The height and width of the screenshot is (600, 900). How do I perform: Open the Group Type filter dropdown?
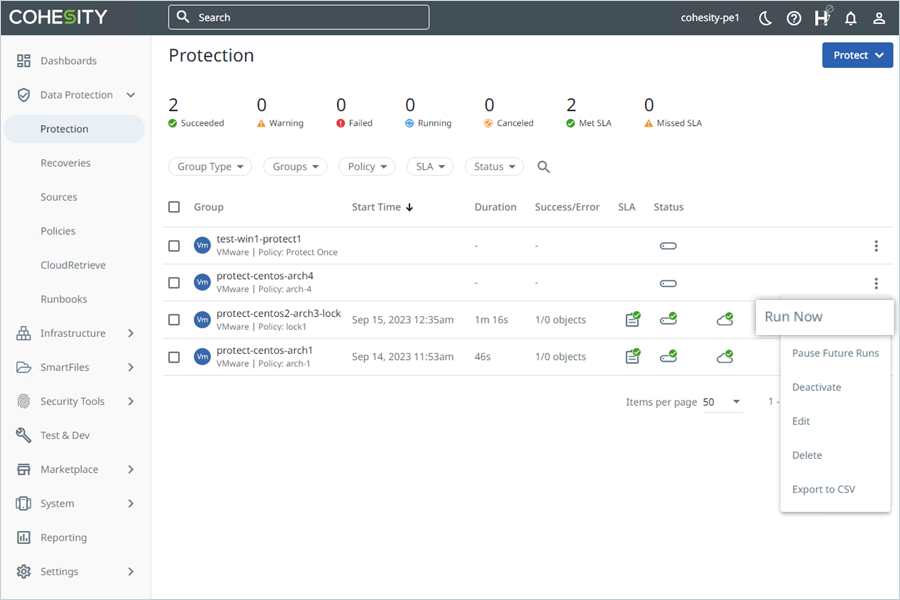210,167
